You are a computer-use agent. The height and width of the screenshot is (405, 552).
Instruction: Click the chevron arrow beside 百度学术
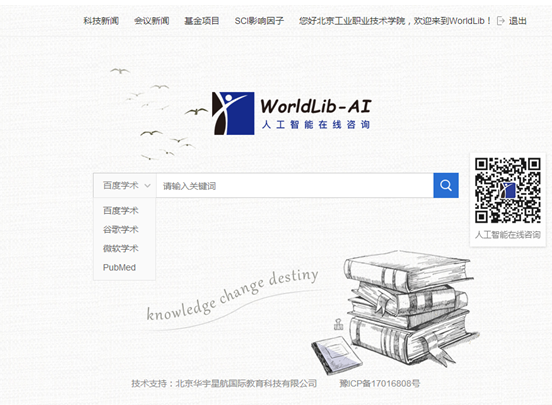[148, 186]
